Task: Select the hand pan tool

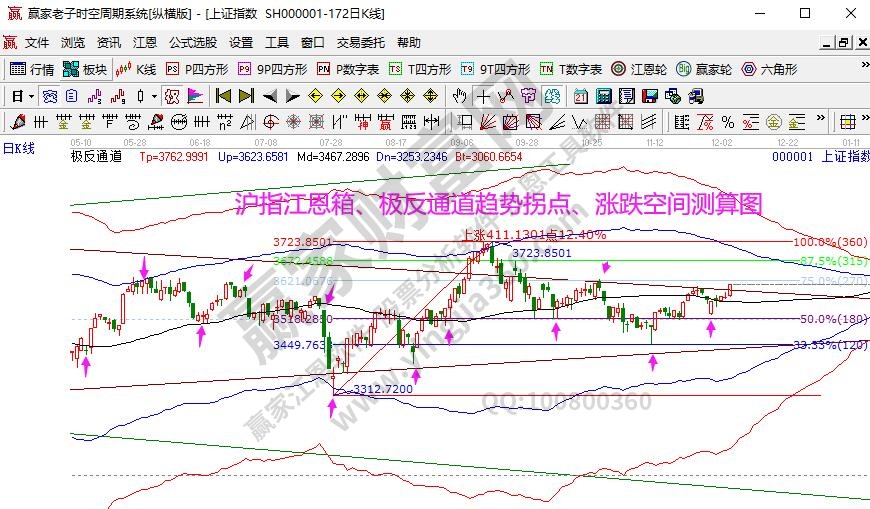Action: (x=460, y=96)
